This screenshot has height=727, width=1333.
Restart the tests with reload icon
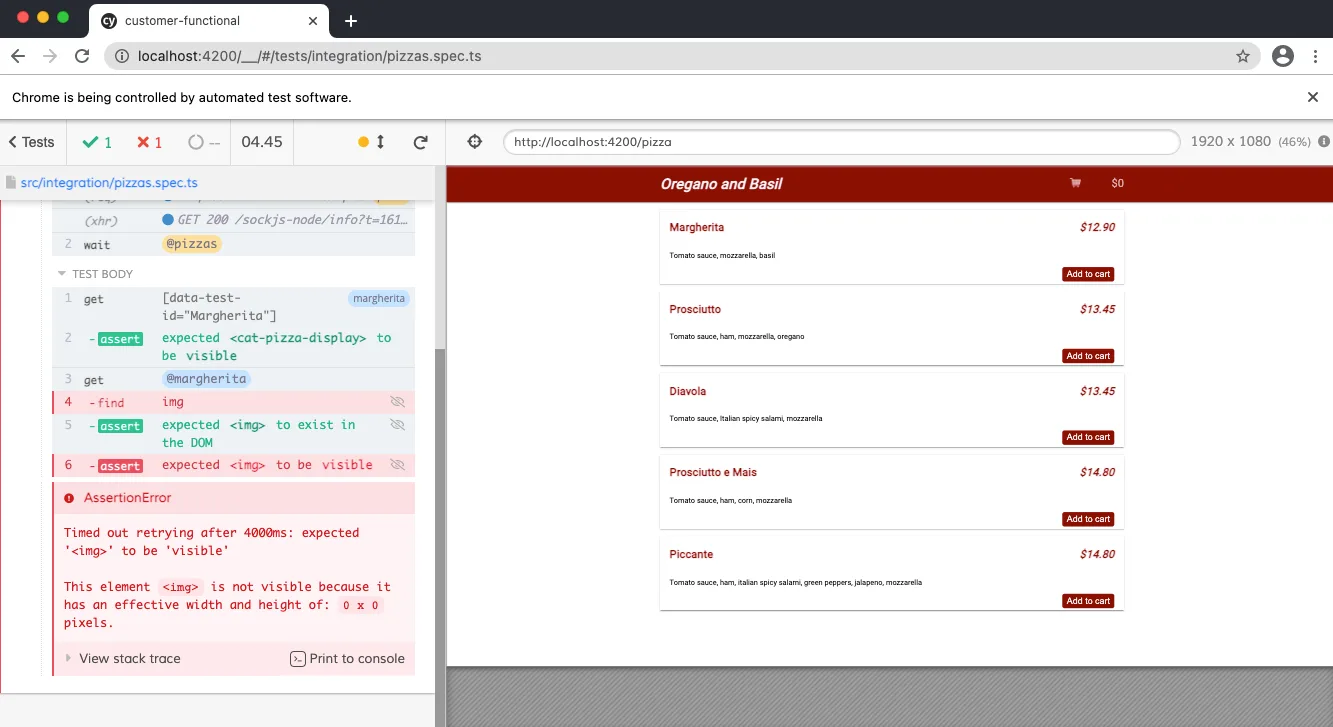tap(419, 141)
